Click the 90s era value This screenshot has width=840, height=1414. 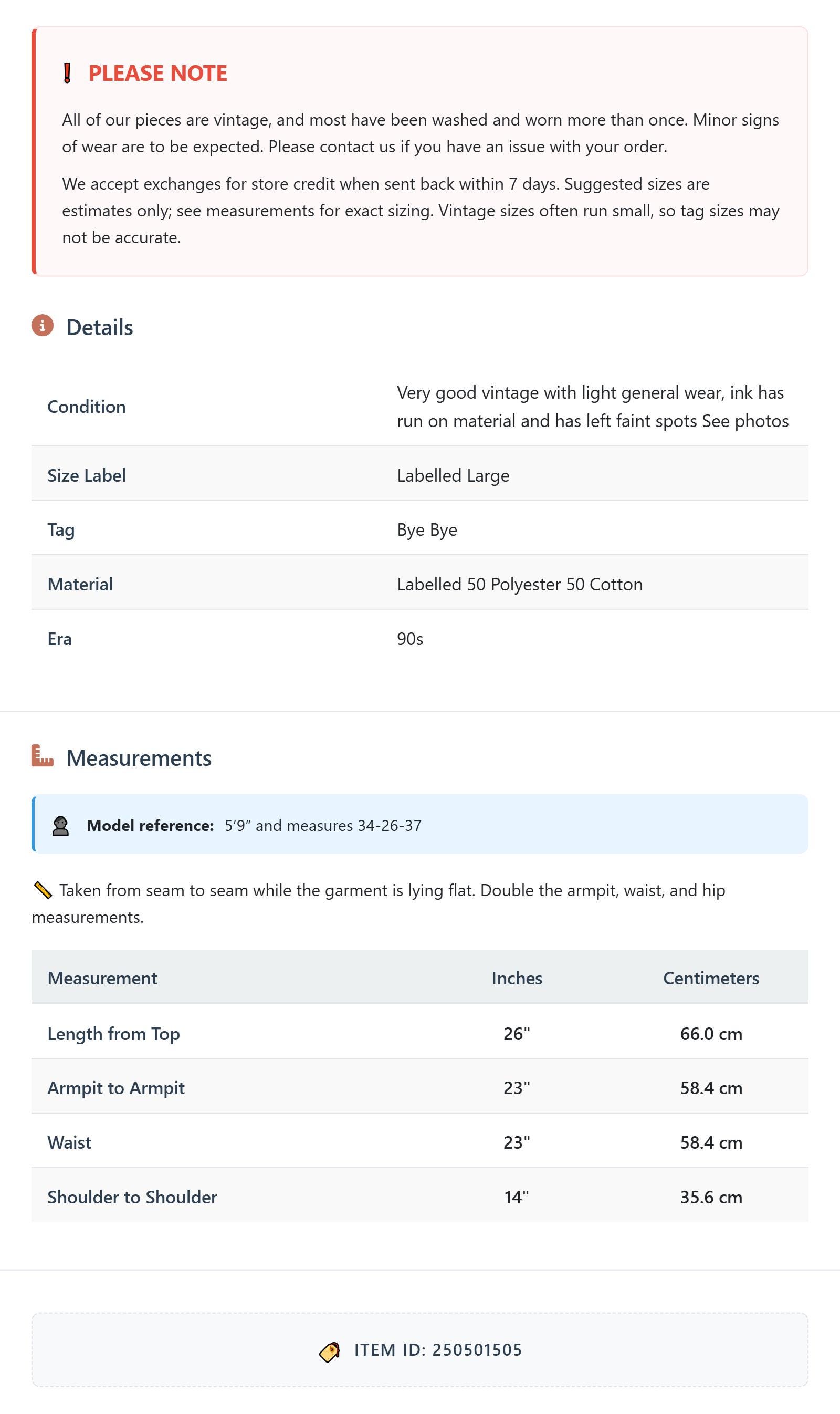point(411,639)
